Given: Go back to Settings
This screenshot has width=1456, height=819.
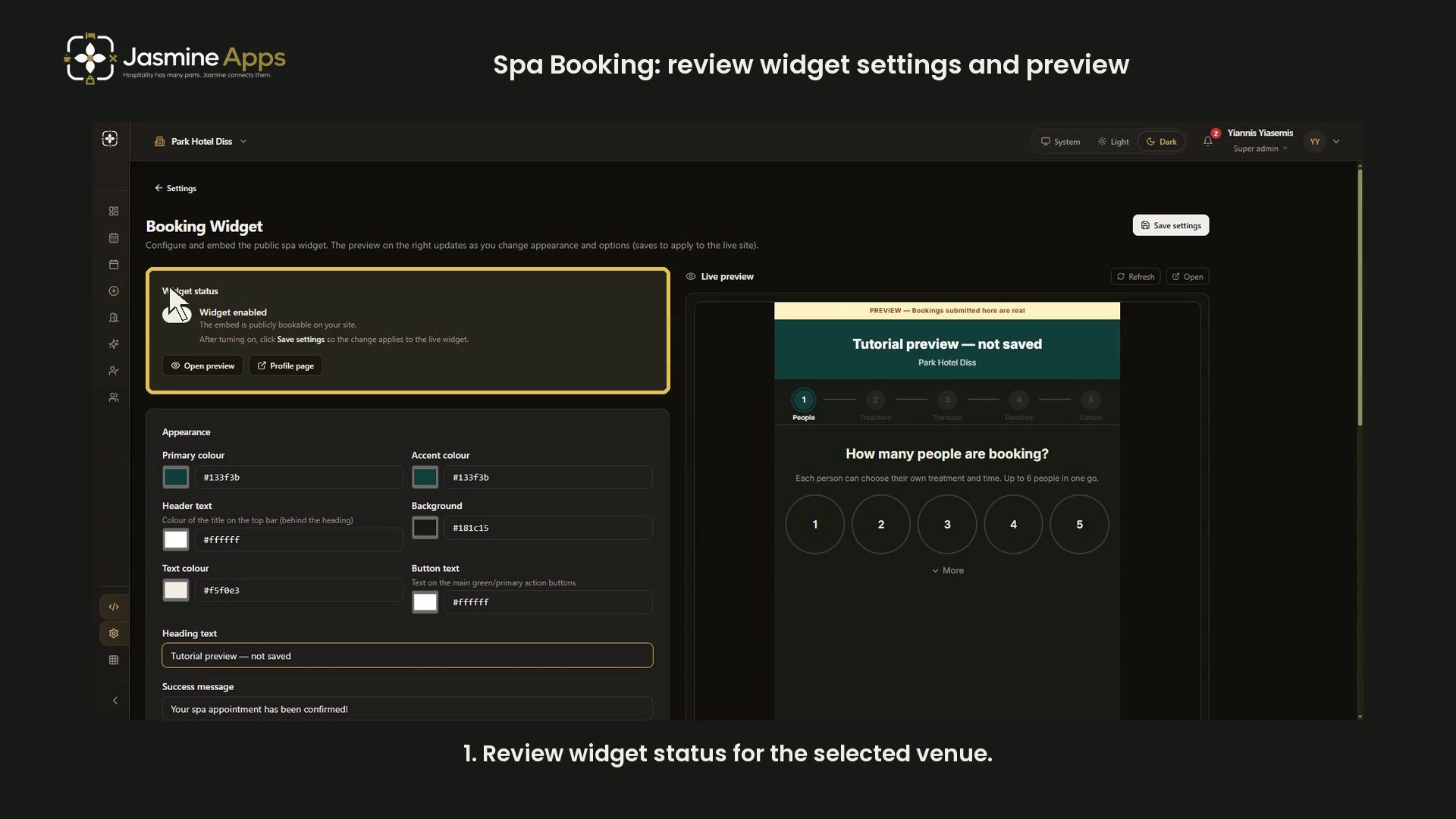Looking at the screenshot, I should click(x=175, y=188).
